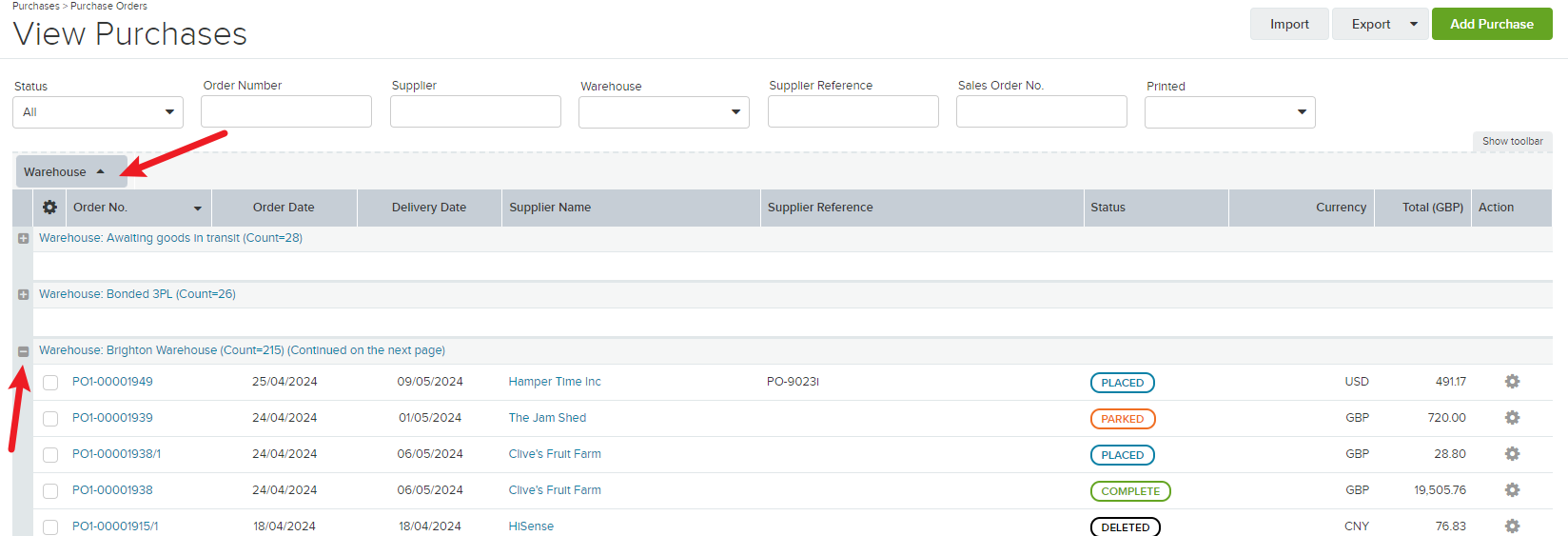Open Export button dropdown arrow
This screenshot has width=1568, height=536.
click(1414, 24)
